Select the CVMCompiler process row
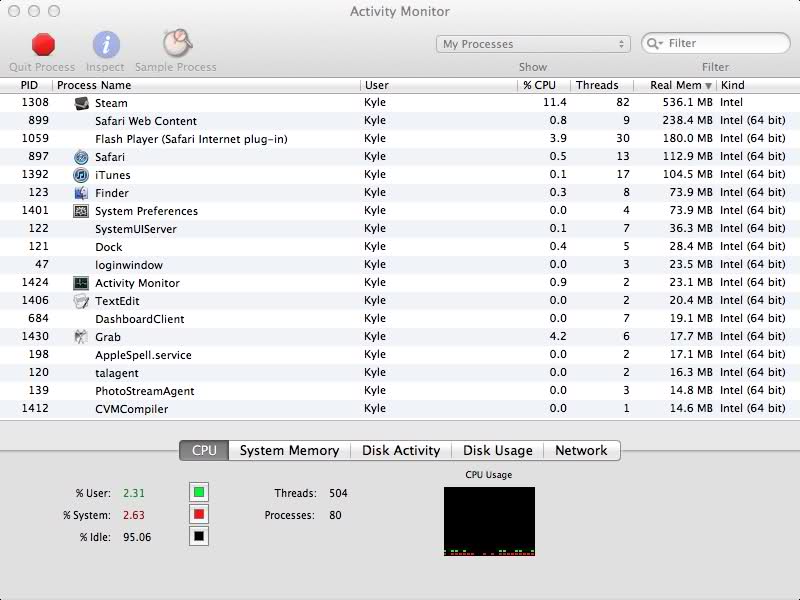The image size is (800, 600). tap(400, 409)
